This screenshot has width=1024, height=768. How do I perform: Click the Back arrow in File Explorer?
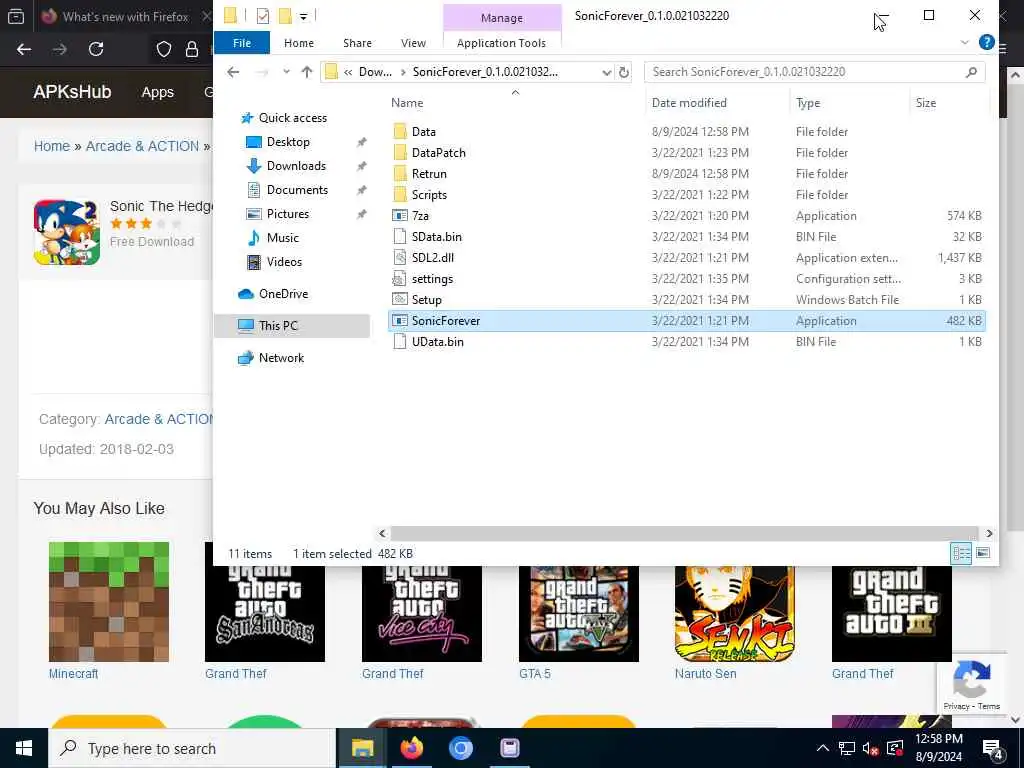pyautogui.click(x=233, y=72)
